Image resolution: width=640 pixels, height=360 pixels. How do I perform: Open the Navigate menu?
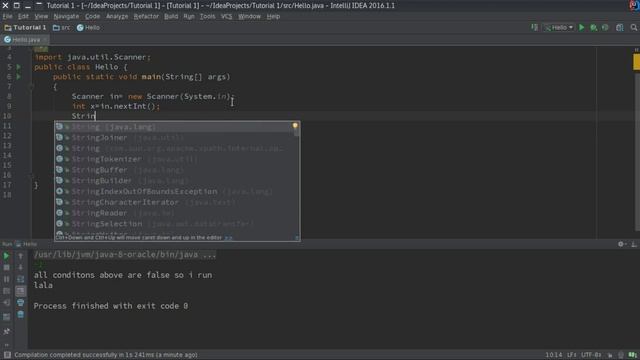coord(66,16)
